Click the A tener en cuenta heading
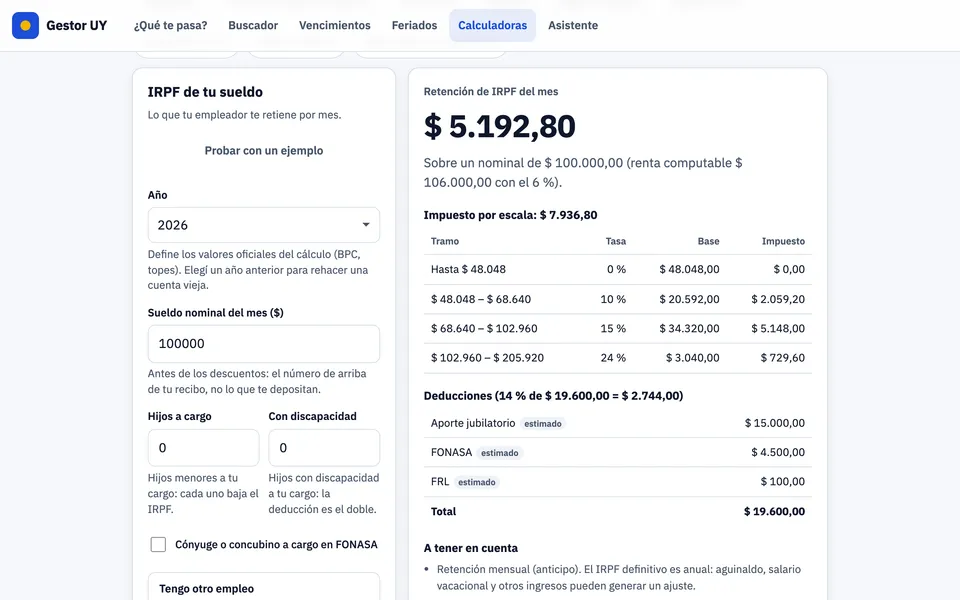 [471, 549]
